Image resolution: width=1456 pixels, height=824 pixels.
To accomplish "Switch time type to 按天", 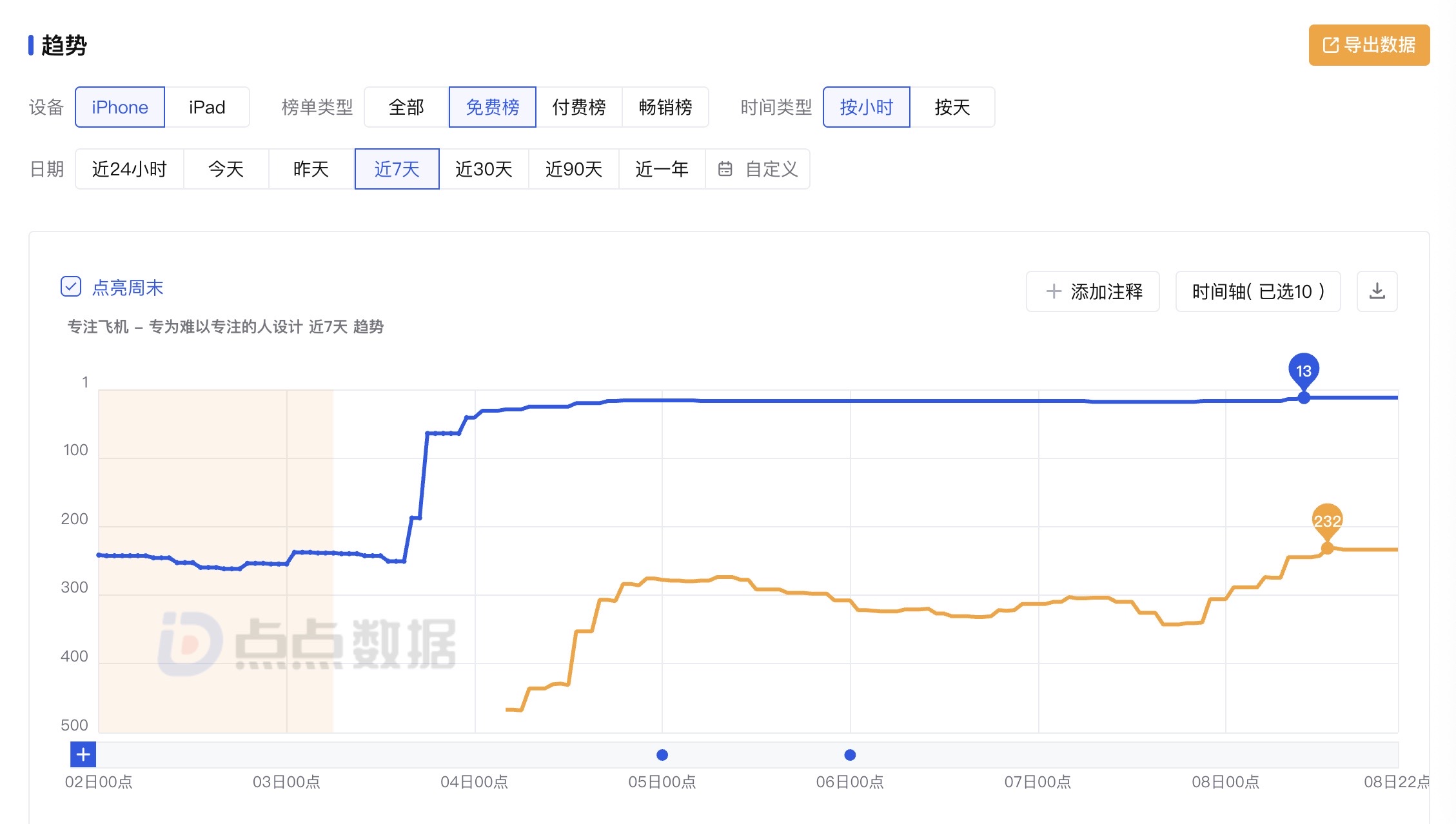I will click(x=952, y=107).
